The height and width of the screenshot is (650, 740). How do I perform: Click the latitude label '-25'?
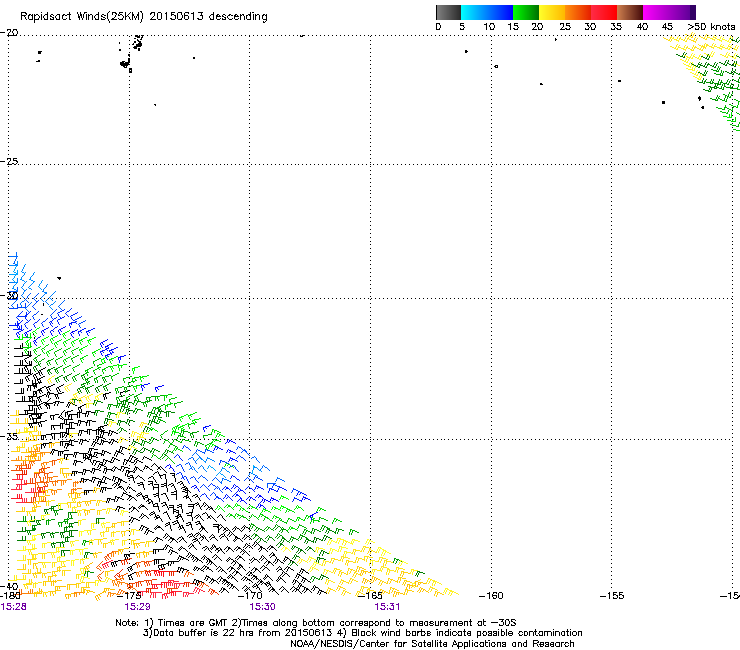(9, 161)
